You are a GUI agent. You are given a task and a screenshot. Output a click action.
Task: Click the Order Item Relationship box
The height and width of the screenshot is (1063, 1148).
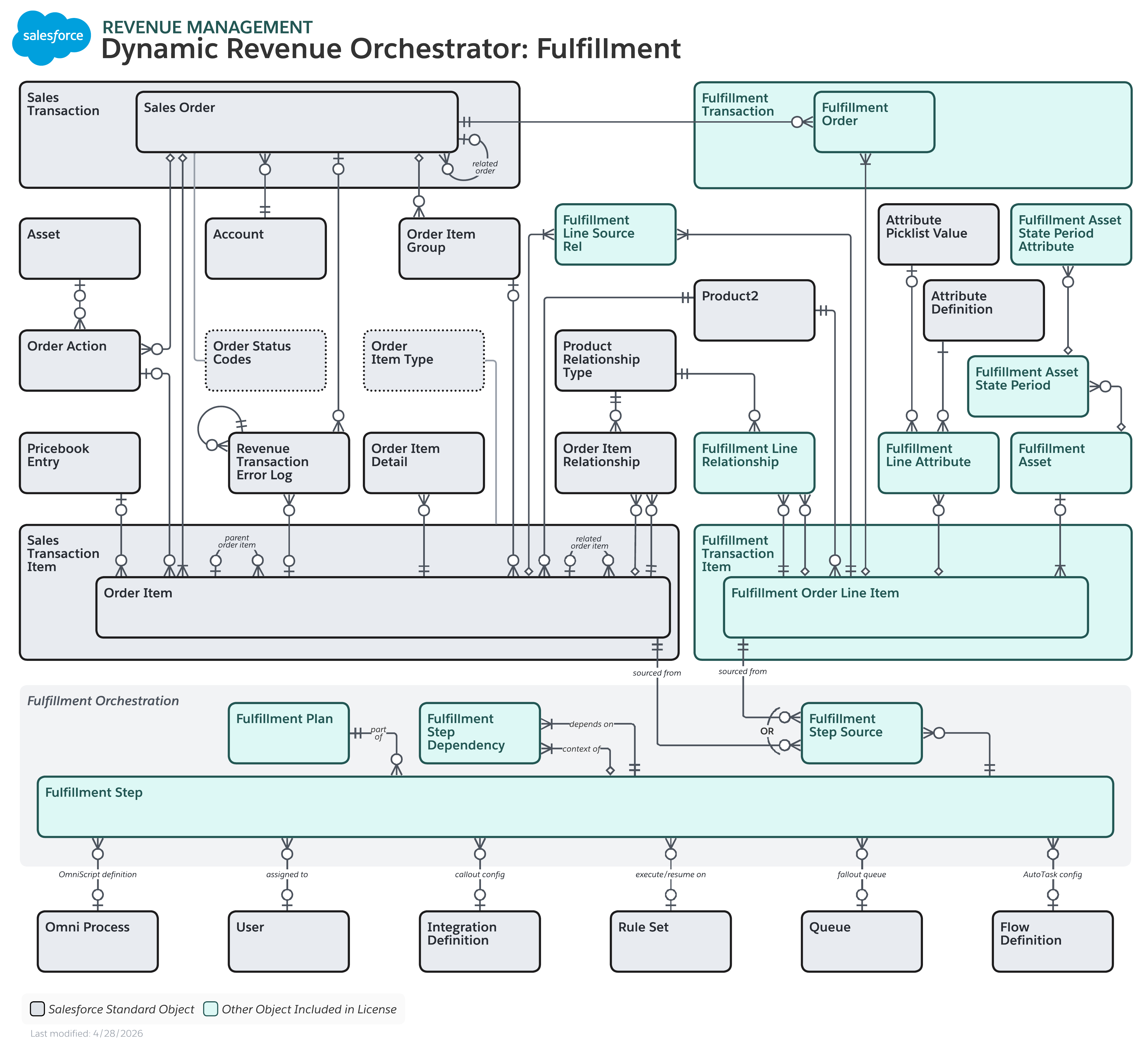click(x=615, y=462)
